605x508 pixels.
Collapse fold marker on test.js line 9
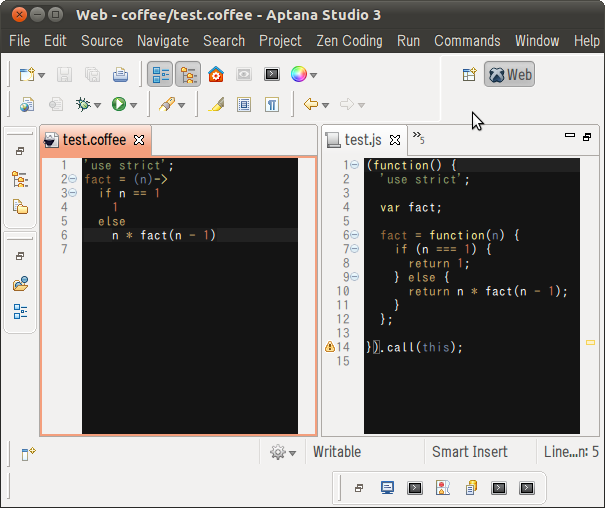pyautogui.click(x=355, y=277)
